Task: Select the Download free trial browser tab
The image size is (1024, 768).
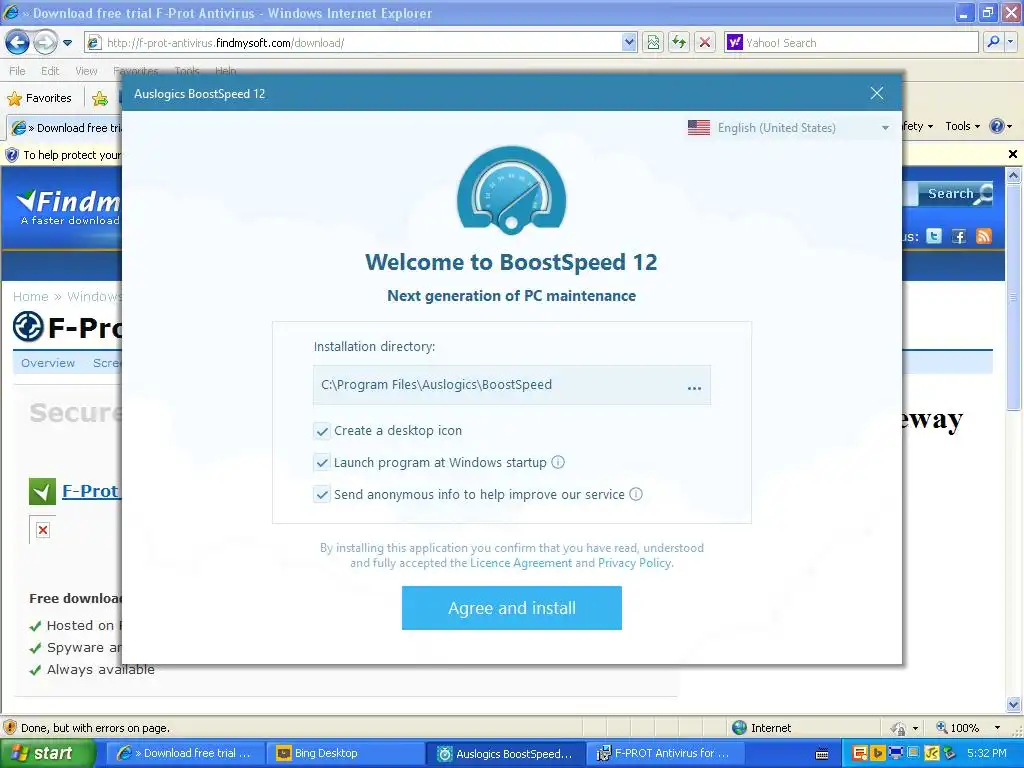Action: click(65, 128)
